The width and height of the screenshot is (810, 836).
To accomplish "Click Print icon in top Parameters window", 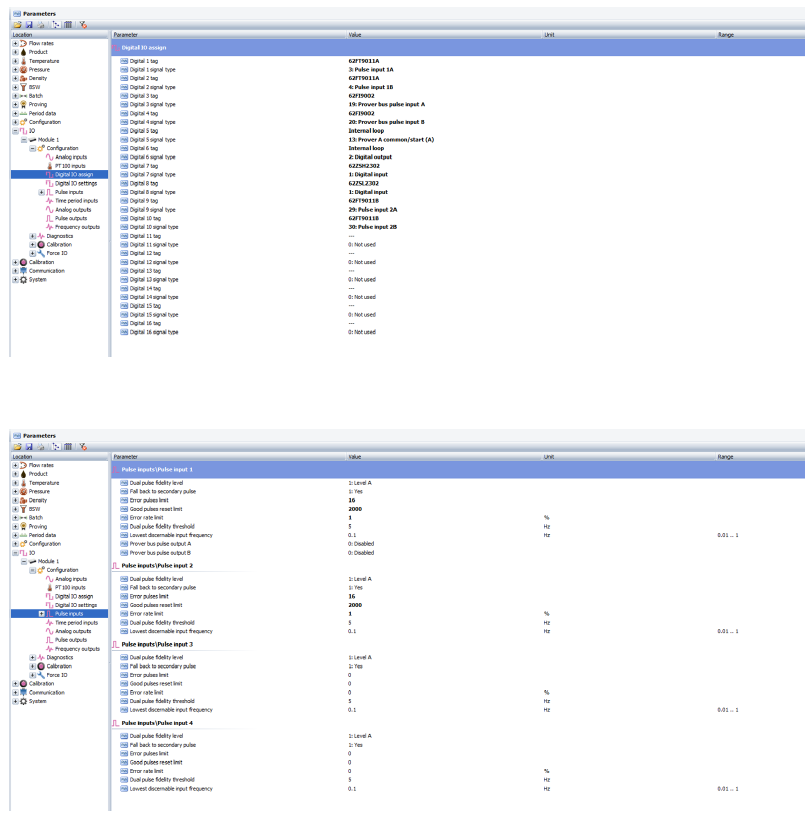I will point(41,25).
